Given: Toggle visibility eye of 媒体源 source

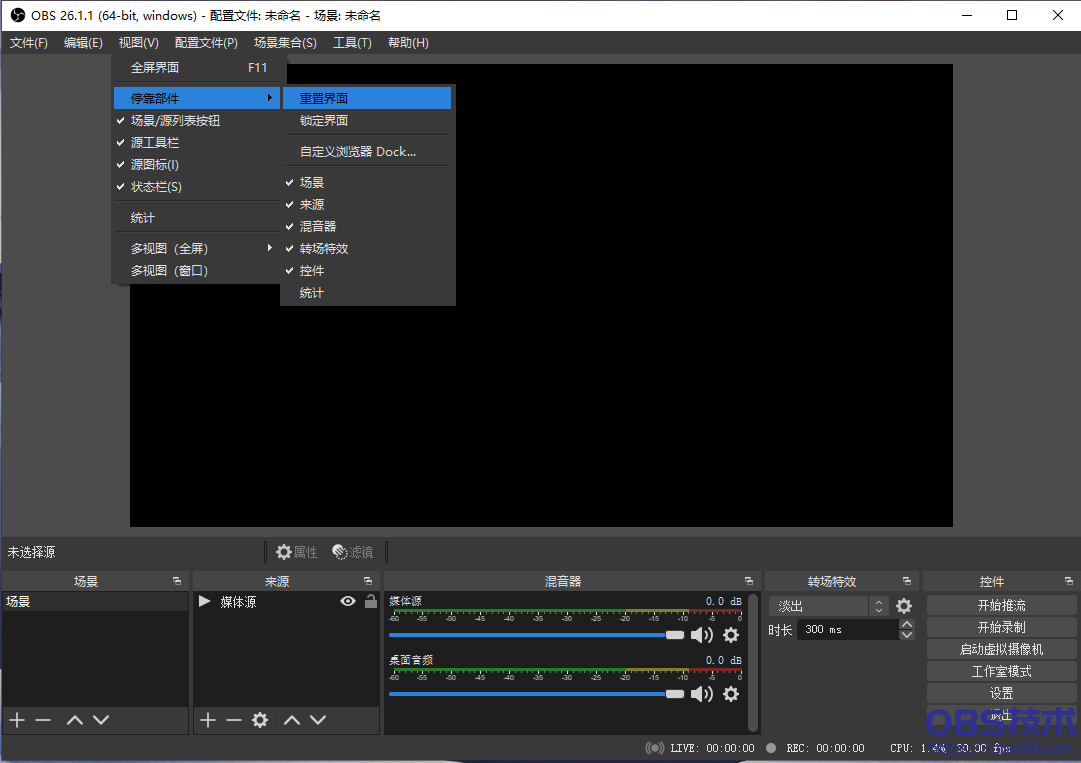Looking at the screenshot, I should pyautogui.click(x=348, y=601).
